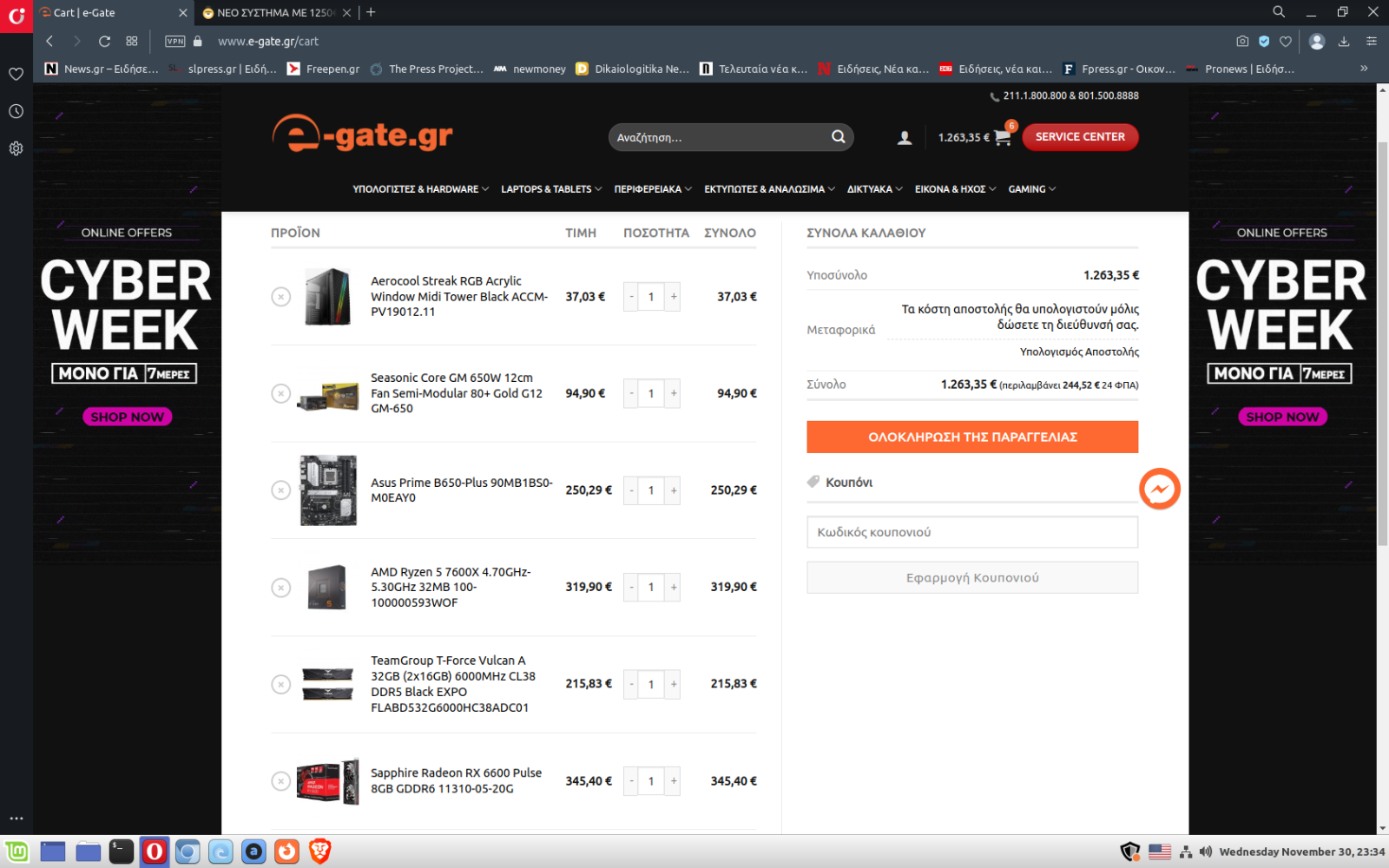Open Opera easy setup menu
The image size is (1389, 868).
pos(1372,41)
